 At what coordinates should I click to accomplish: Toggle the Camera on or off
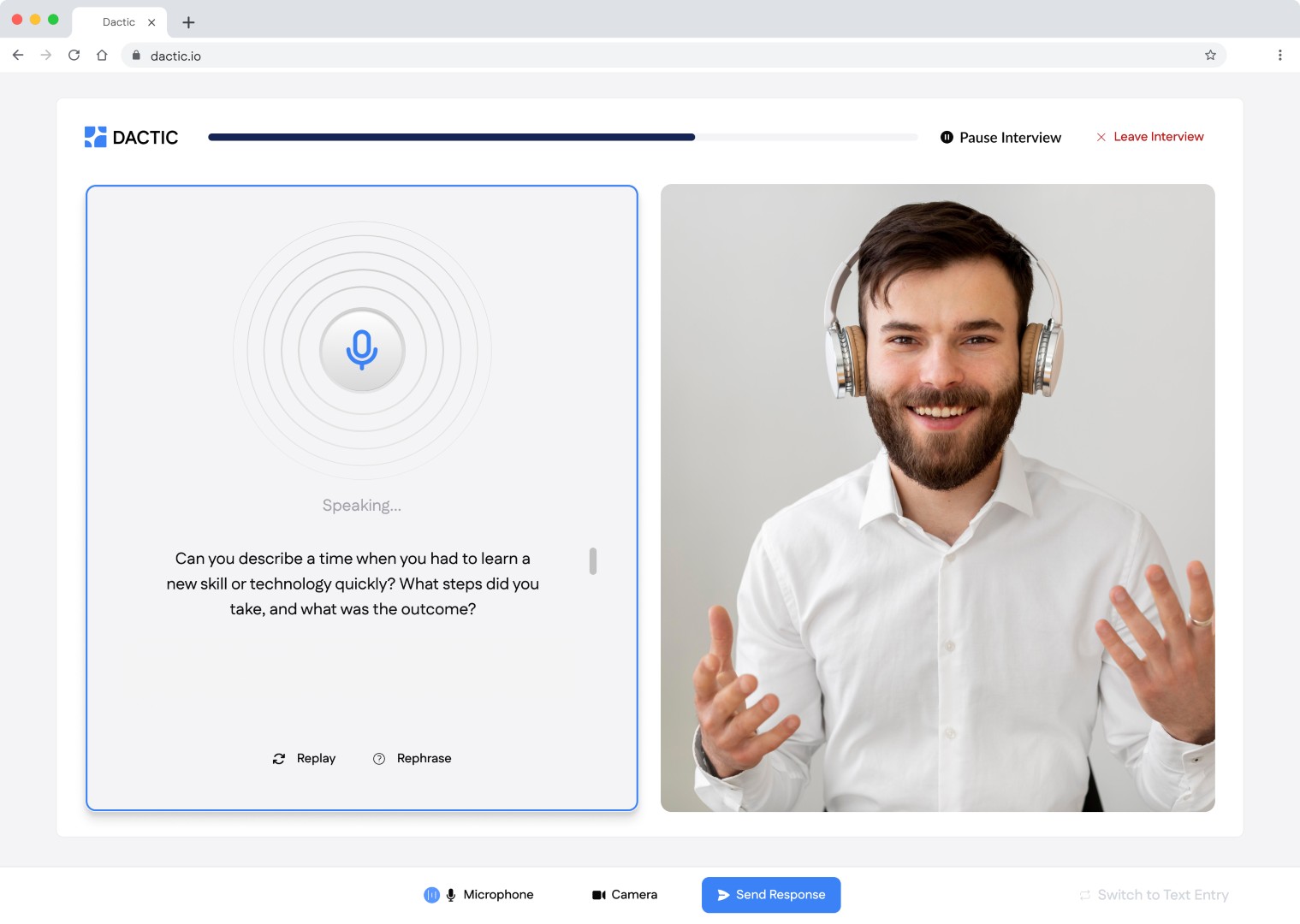click(625, 895)
